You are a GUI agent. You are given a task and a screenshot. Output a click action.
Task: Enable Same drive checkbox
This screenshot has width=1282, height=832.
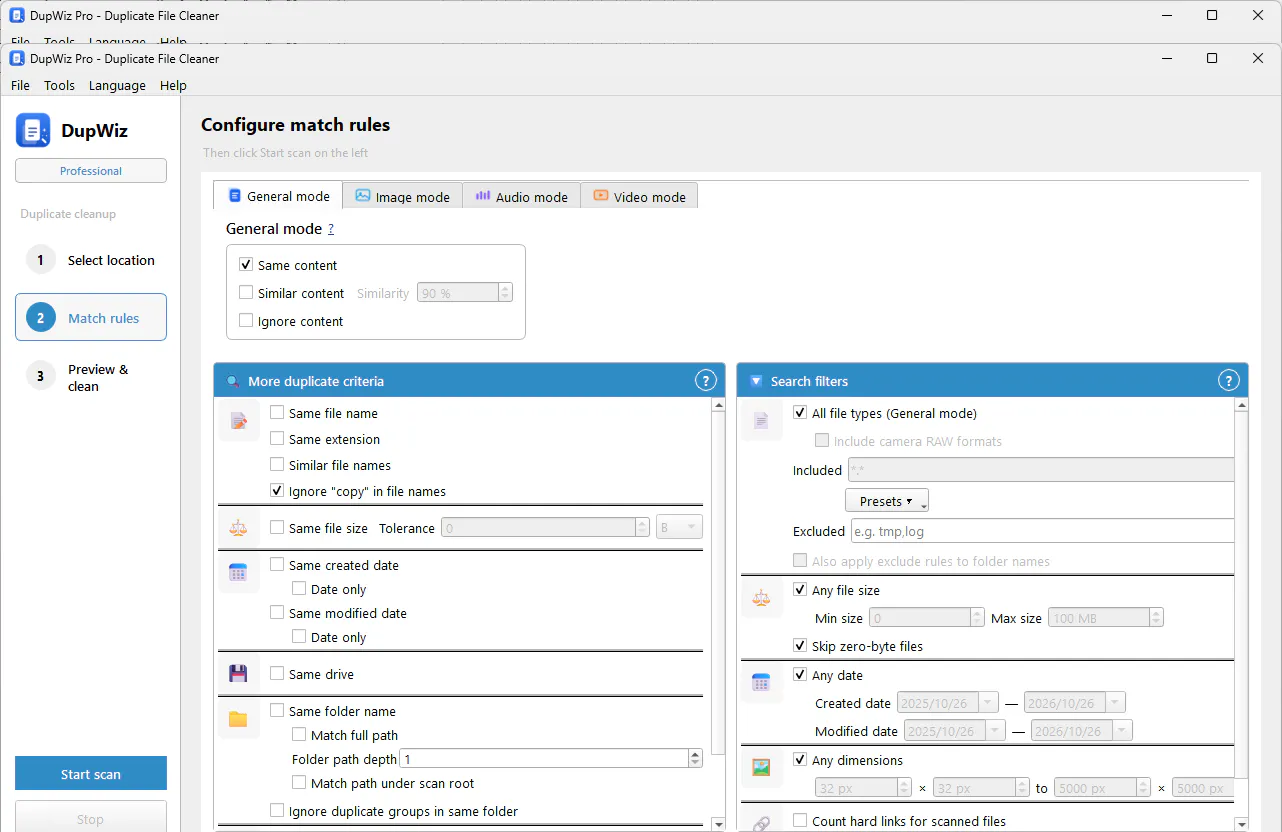pos(277,674)
